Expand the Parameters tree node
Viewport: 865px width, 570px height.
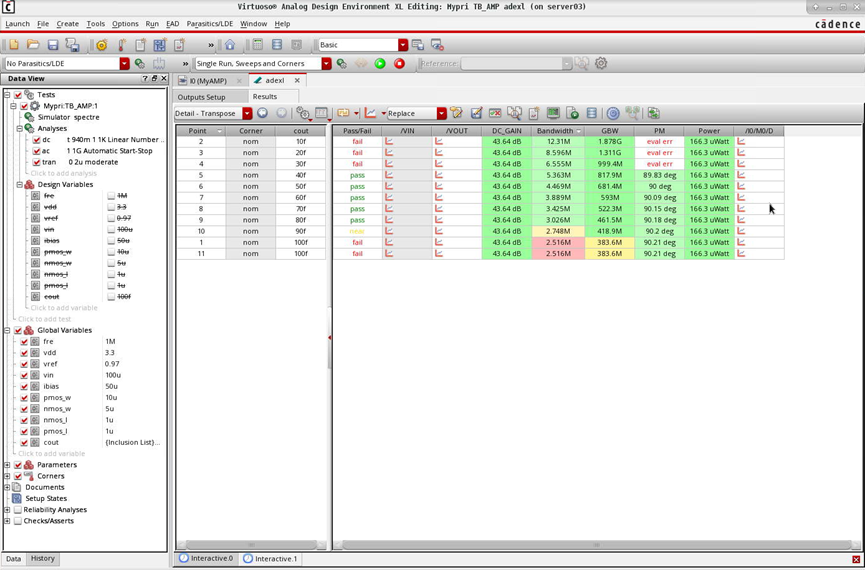tap(7, 465)
